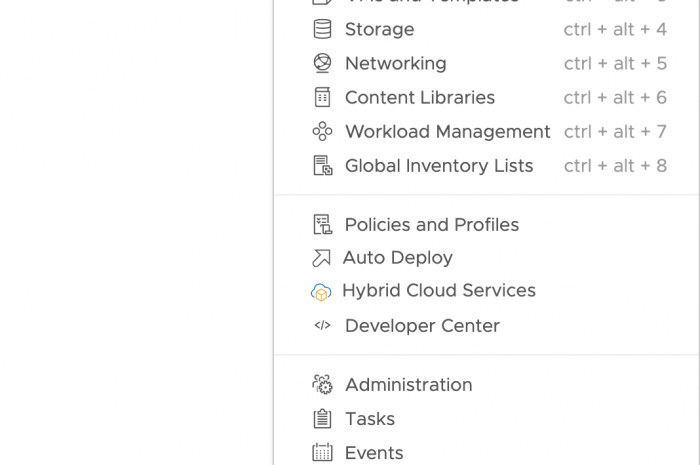Open the Policies and Profiles label
Image resolution: width=700 pixels, height=465 pixels.
tap(431, 224)
